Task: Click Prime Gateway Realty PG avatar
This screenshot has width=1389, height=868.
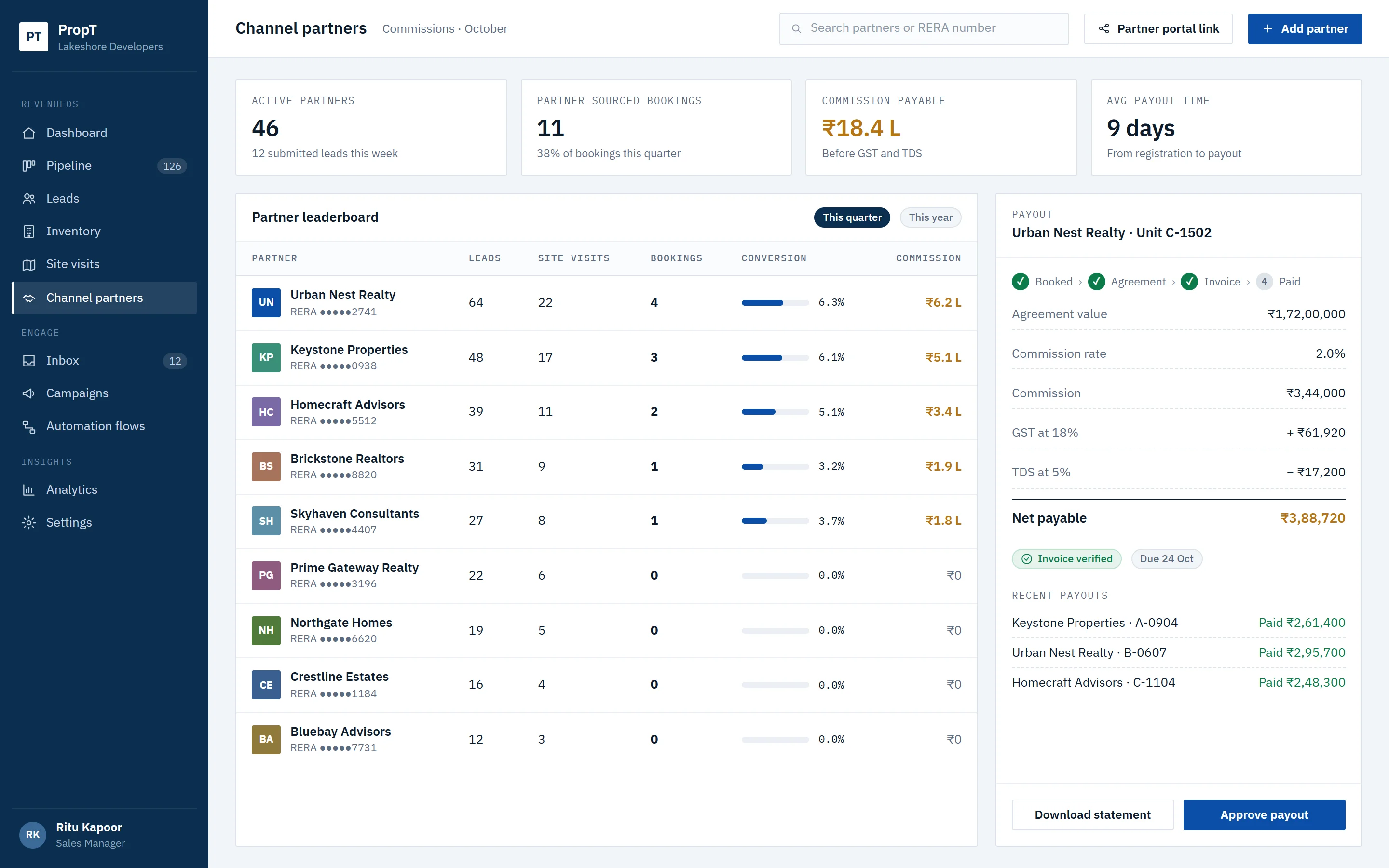Action: (266, 575)
